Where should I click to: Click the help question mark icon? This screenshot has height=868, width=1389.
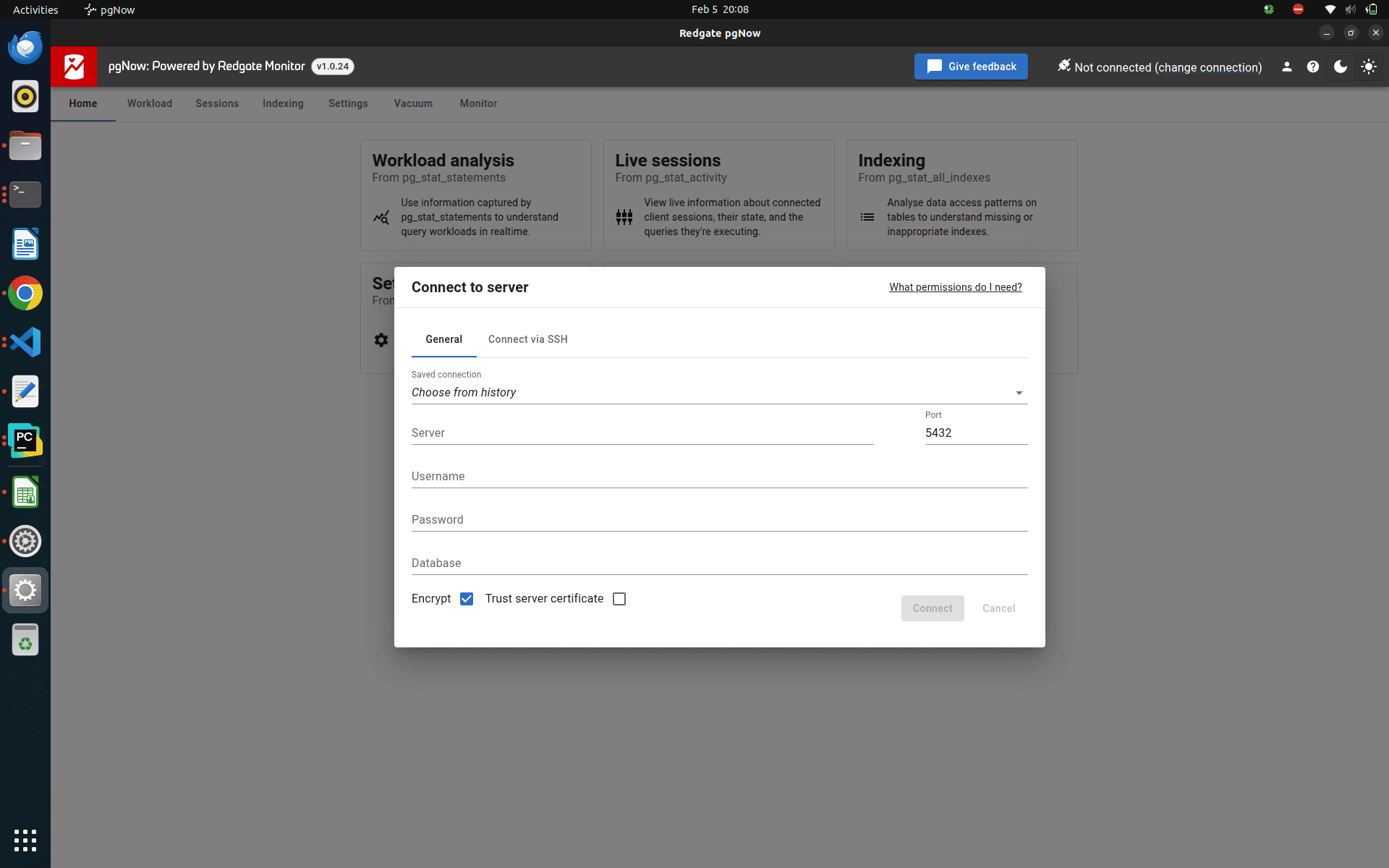click(1313, 67)
